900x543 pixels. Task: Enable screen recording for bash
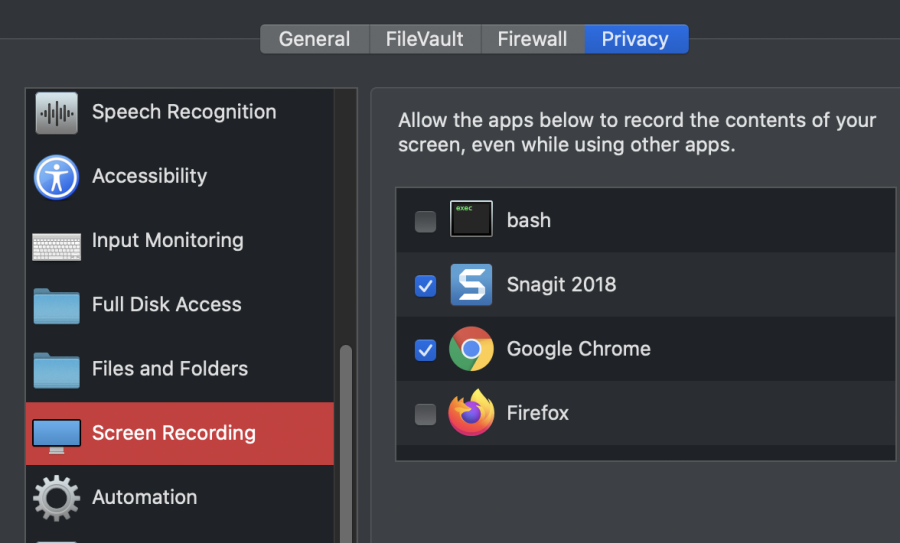tap(426, 221)
